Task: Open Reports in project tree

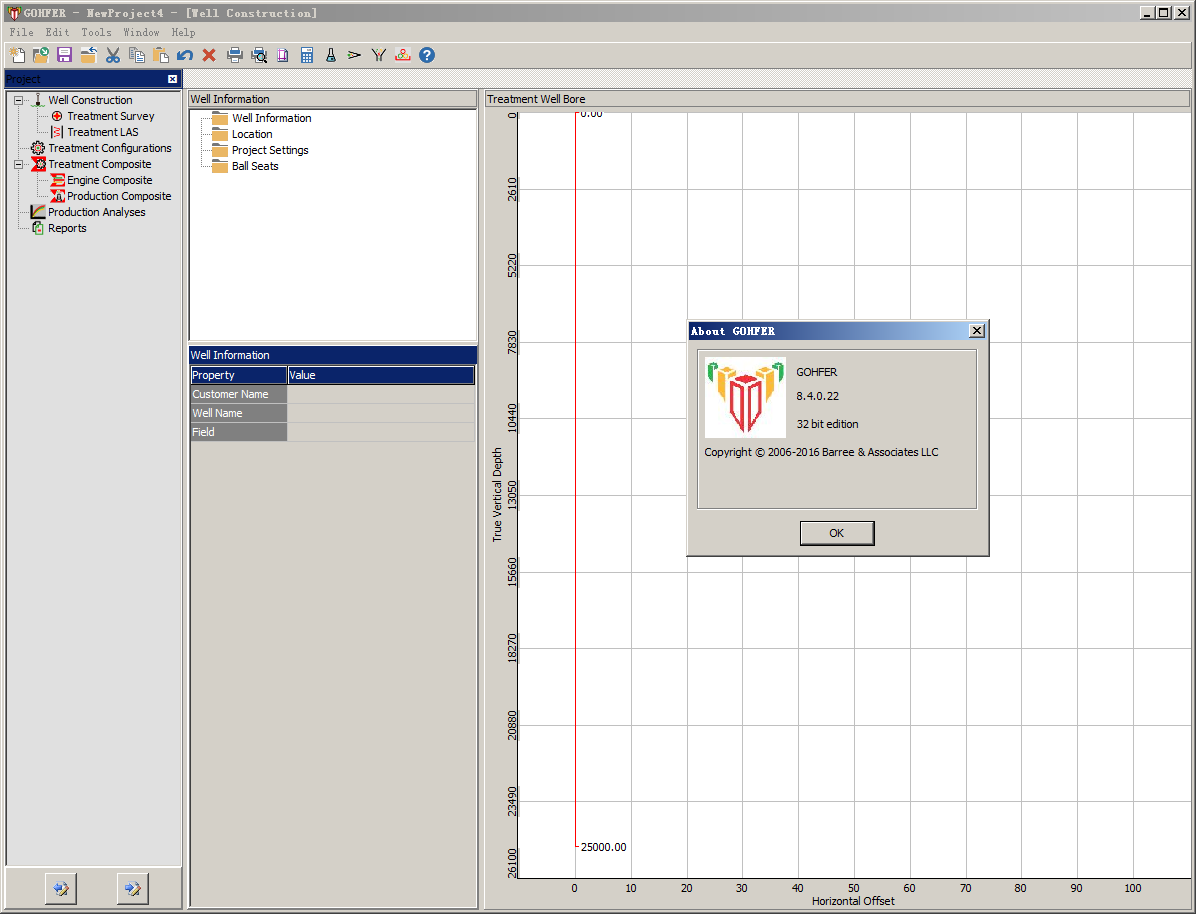Action: click(x=67, y=228)
